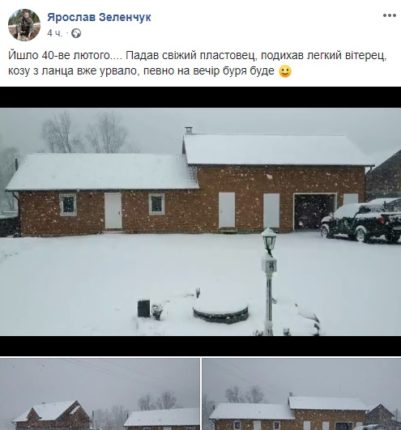
Task: Click the smiley emoji in the post text
Action: click(285, 71)
